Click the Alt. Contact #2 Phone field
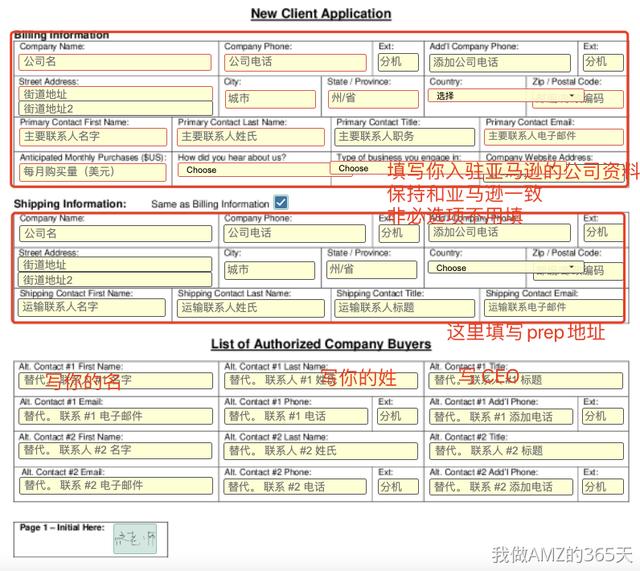This screenshot has height=571, width=640. 295,487
